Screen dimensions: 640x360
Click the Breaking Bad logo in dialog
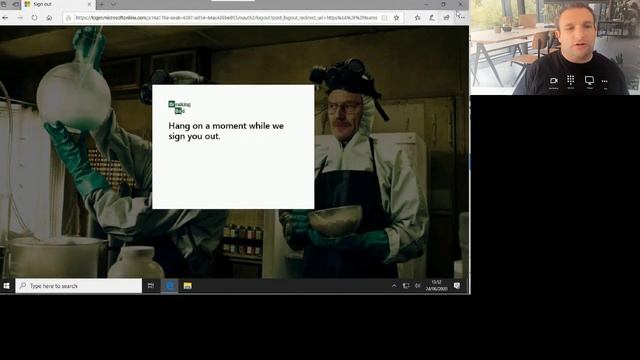pyautogui.click(x=180, y=107)
